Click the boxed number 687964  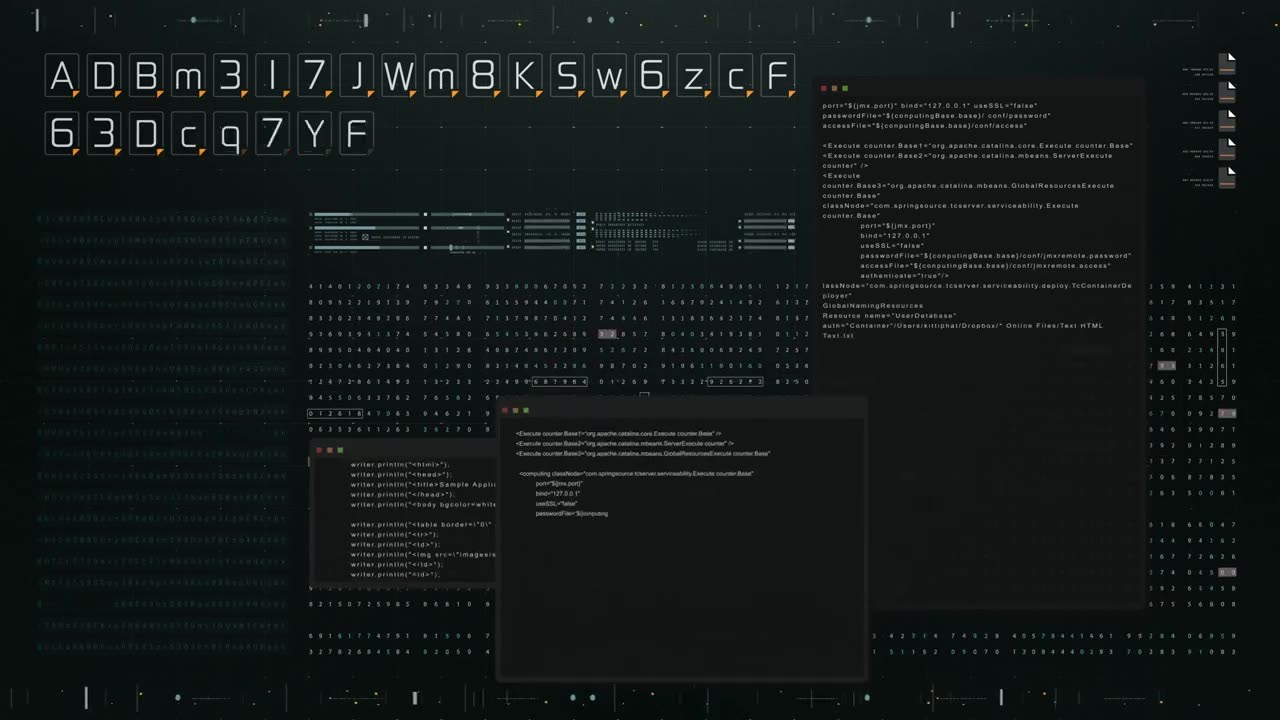coord(559,381)
